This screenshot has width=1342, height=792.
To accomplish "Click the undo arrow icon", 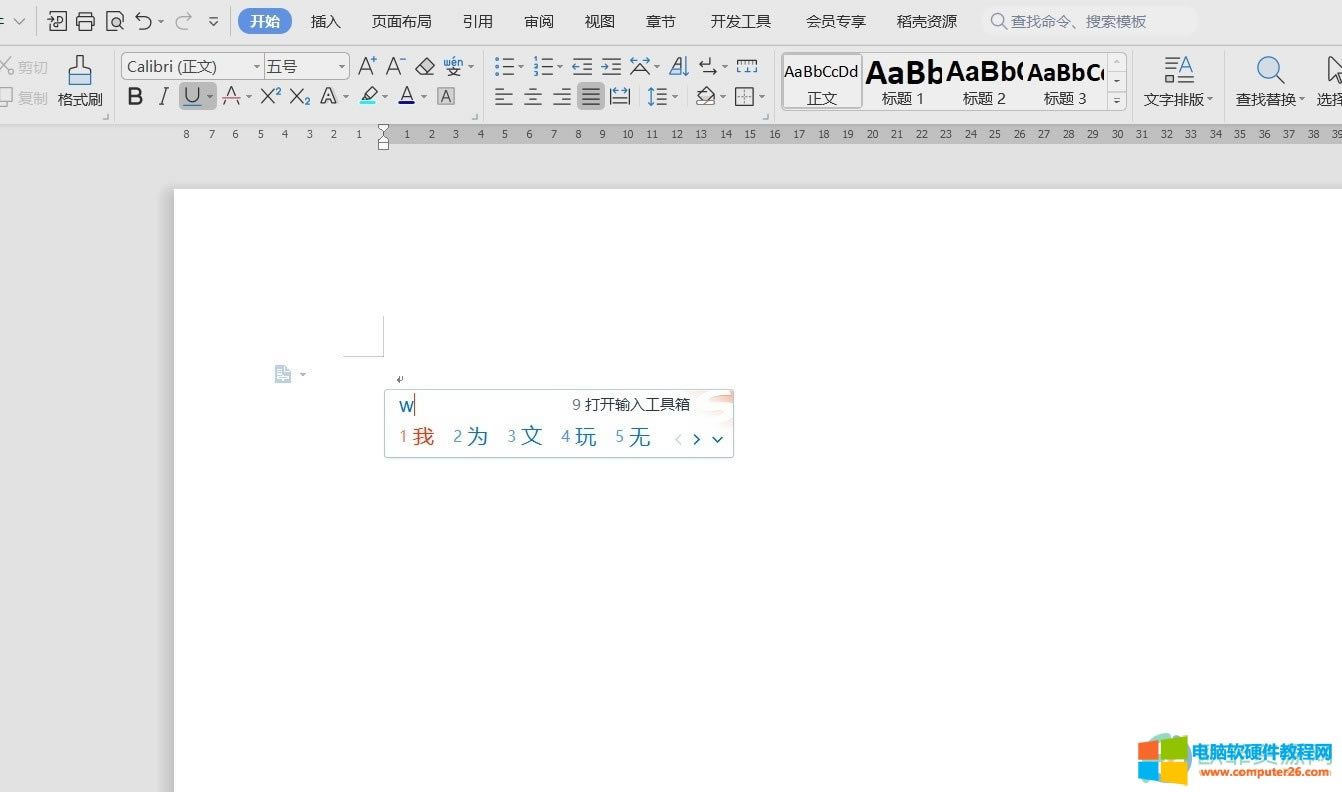I will point(144,21).
